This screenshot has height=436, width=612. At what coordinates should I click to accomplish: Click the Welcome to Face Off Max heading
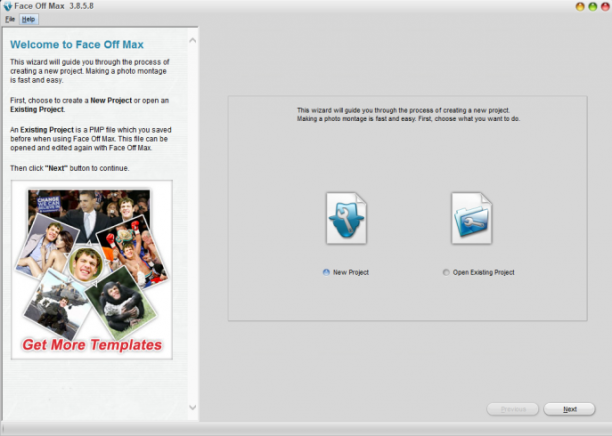click(x=77, y=44)
